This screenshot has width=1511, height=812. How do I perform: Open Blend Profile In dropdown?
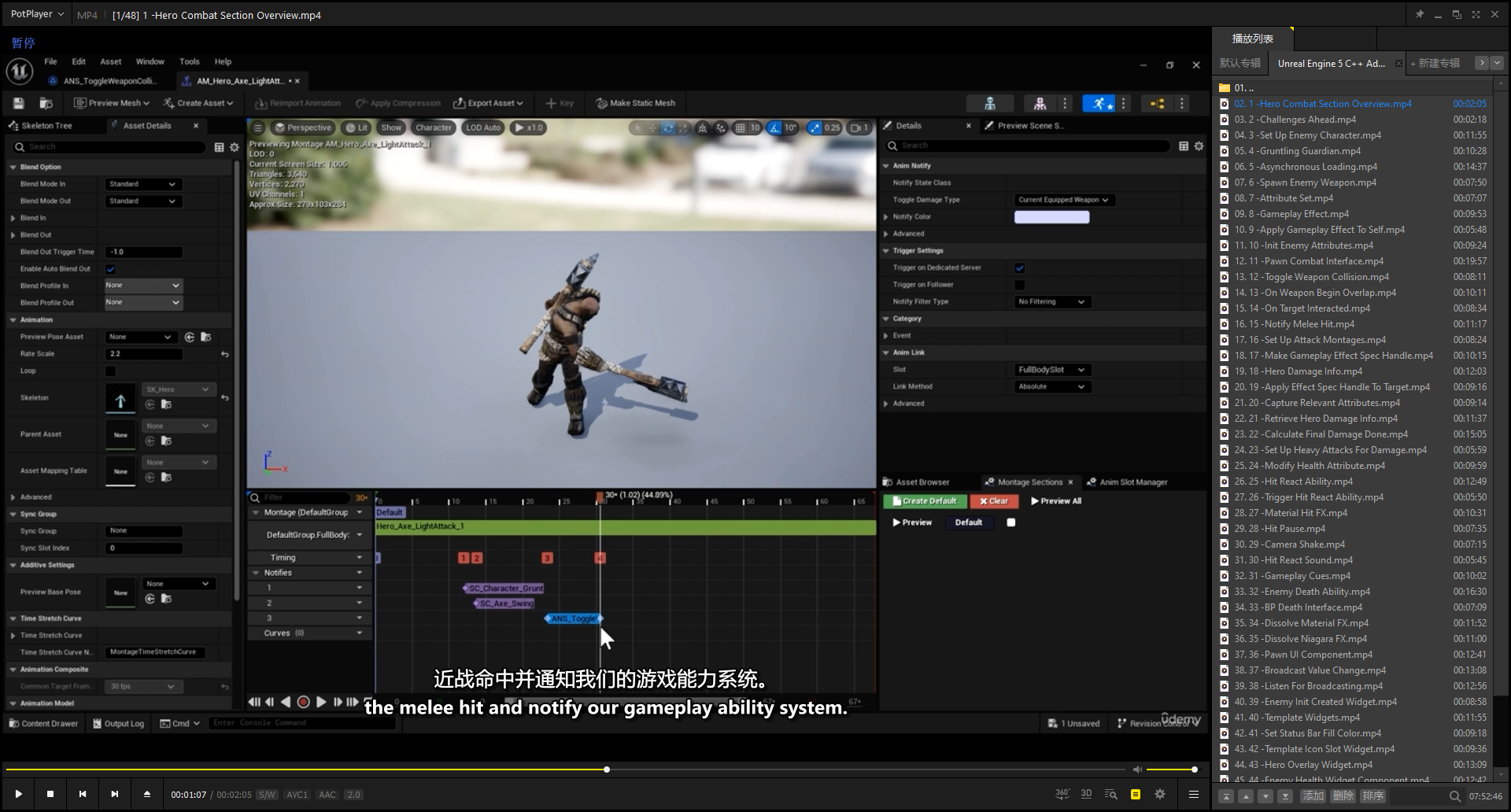[x=143, y=286]
